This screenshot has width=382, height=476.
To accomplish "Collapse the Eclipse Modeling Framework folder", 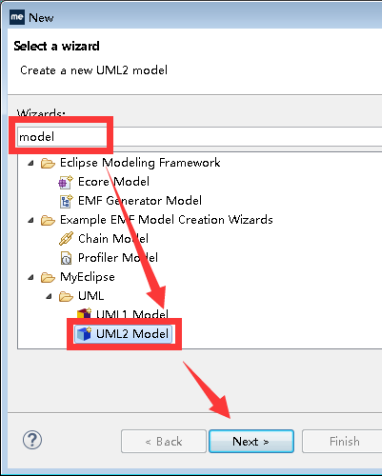I will (x=31, y=163).
